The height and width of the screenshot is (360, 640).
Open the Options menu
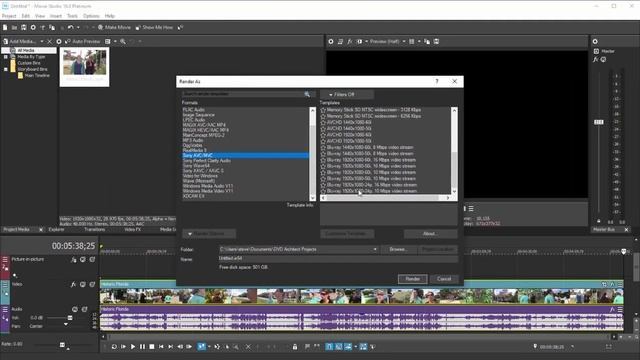pos(91,16)
